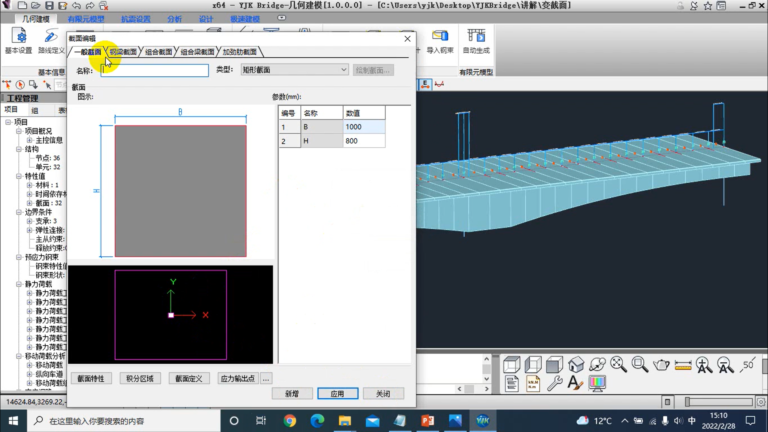
Task: Open Chrome from the Windows taskbar
Action: tap(289, 421)
